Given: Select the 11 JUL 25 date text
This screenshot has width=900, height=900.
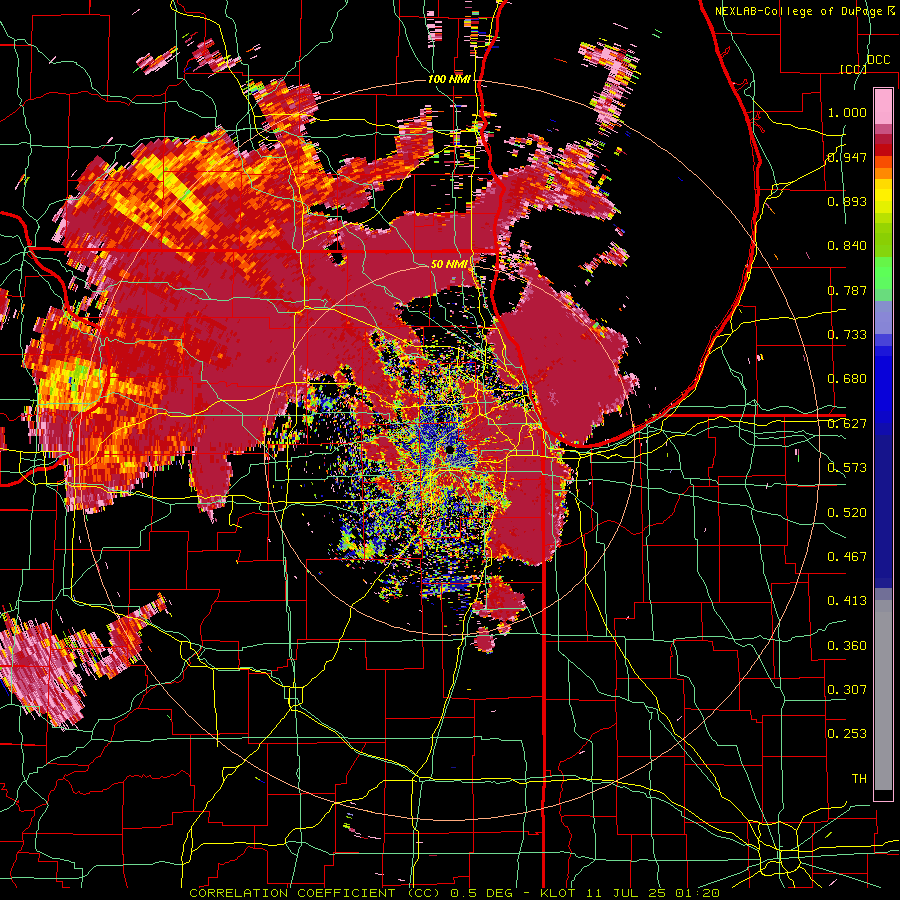Looking at the screenshot, I should pos(628,893).
